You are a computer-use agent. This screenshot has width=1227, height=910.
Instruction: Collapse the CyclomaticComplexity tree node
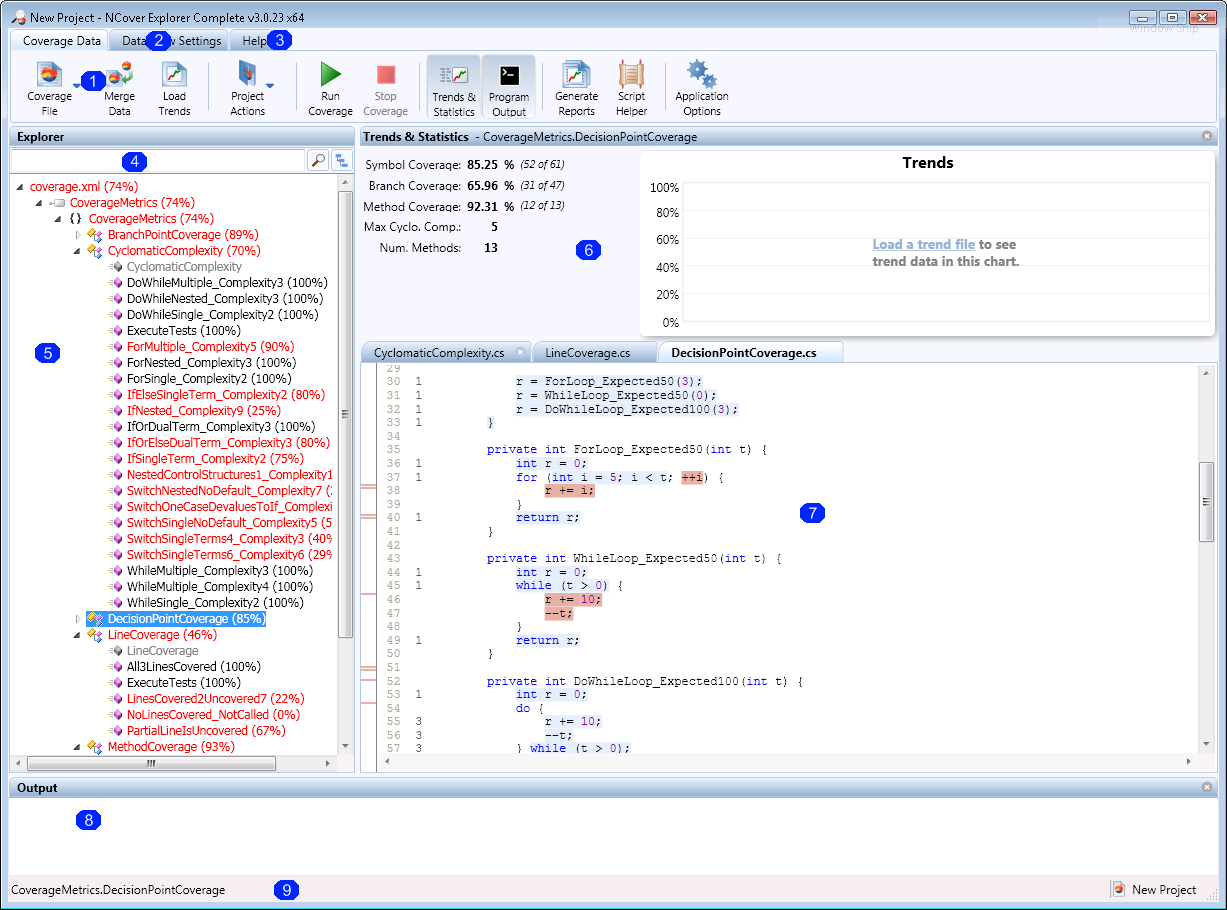point(78,251)
